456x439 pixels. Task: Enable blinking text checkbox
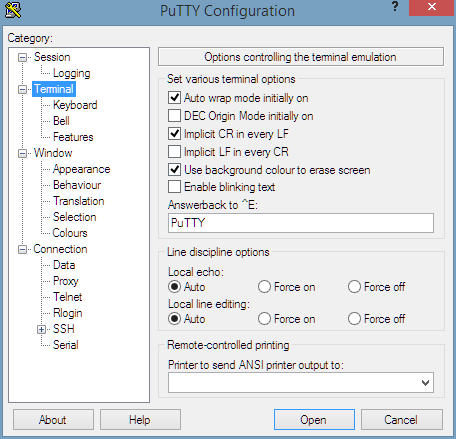[x=174, y=187]
